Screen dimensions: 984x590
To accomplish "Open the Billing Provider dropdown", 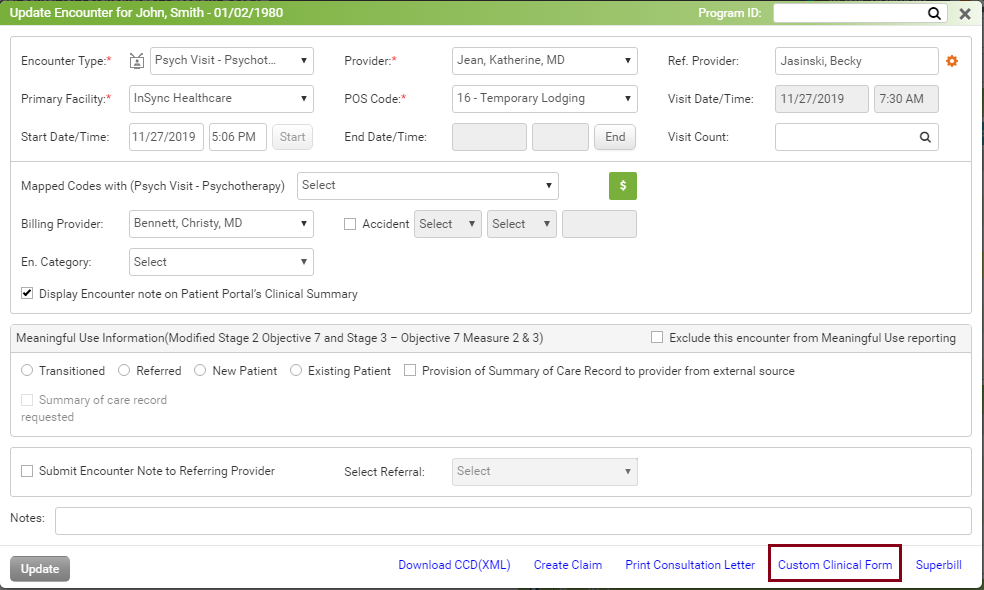I will tap(222, 224).
